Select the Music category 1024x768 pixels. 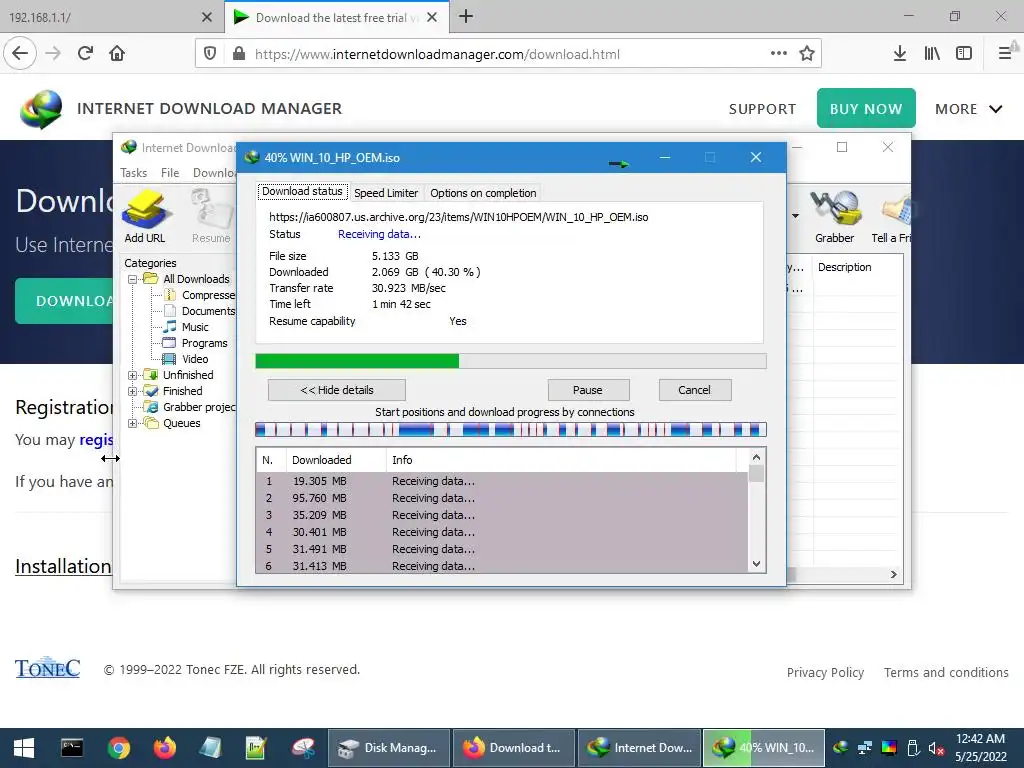[195, 327]
